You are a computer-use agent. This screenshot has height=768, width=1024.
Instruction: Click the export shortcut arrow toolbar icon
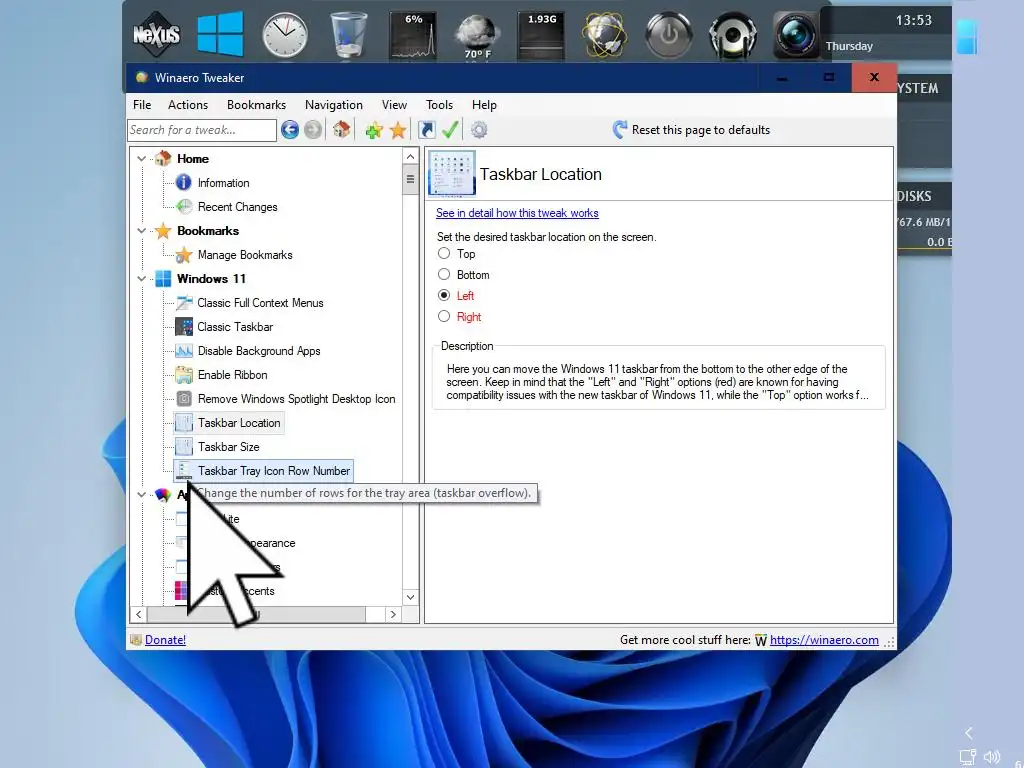pos(426,130)
